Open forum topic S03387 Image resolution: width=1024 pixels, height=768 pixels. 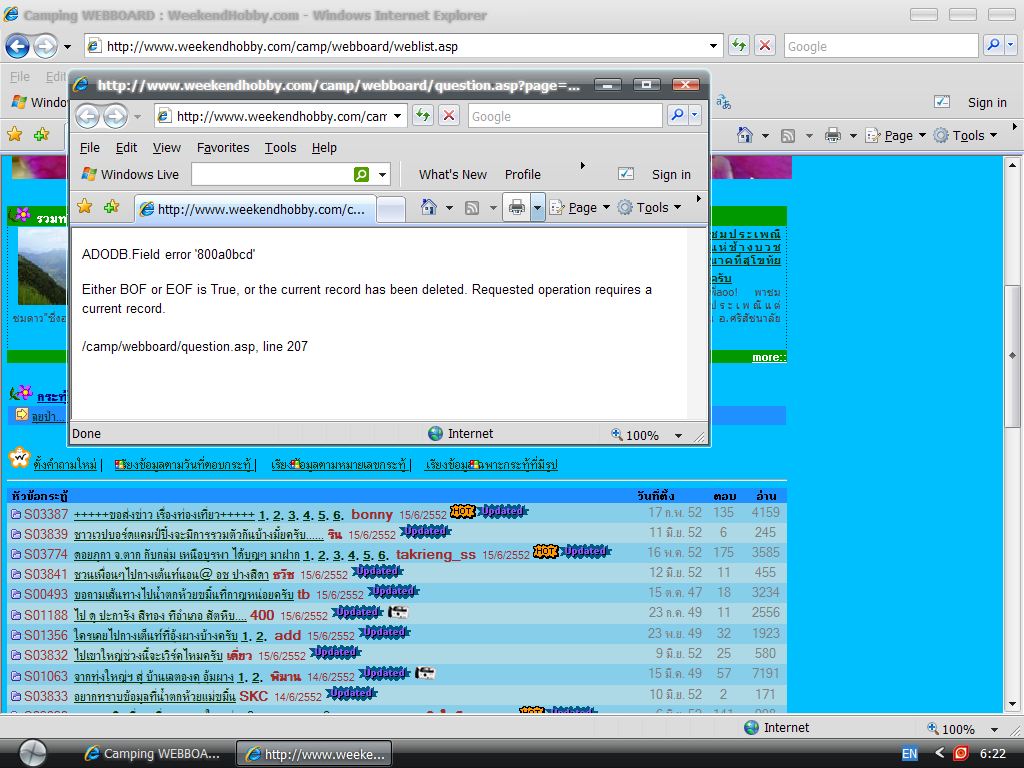coord(46,513)
